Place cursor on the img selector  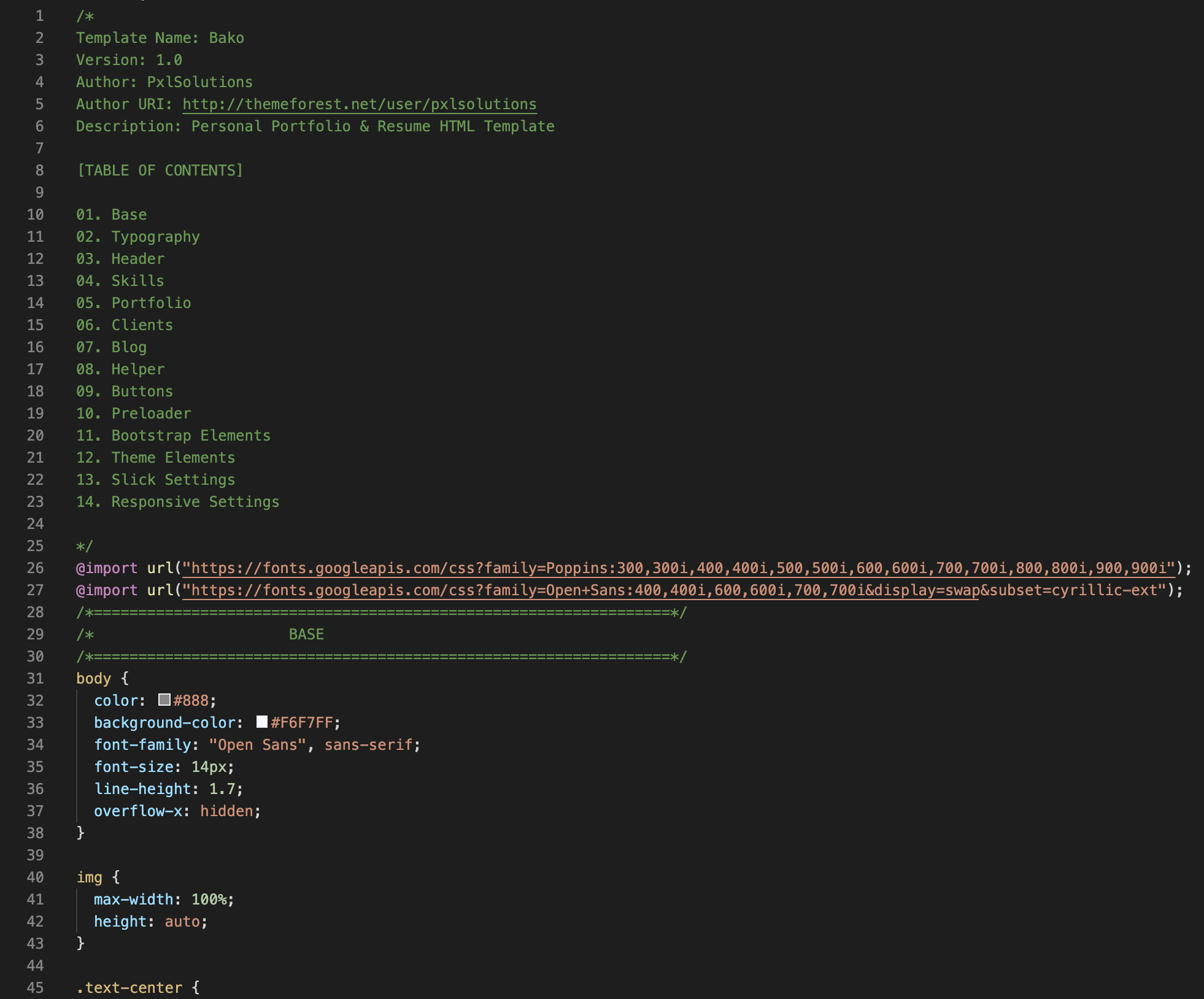[x=89, y=877]
